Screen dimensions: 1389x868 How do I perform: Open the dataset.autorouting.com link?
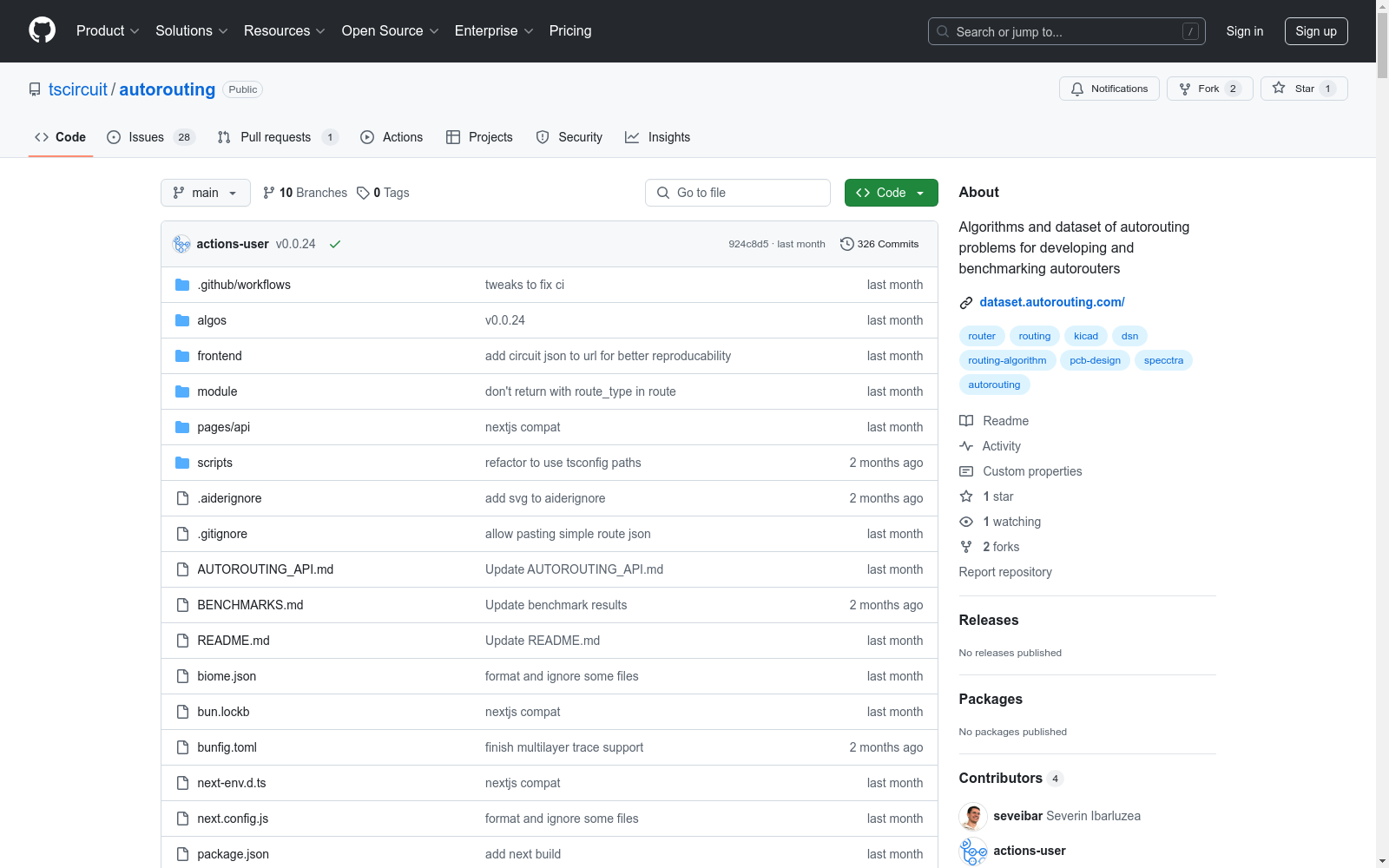tap(1052, 302)
